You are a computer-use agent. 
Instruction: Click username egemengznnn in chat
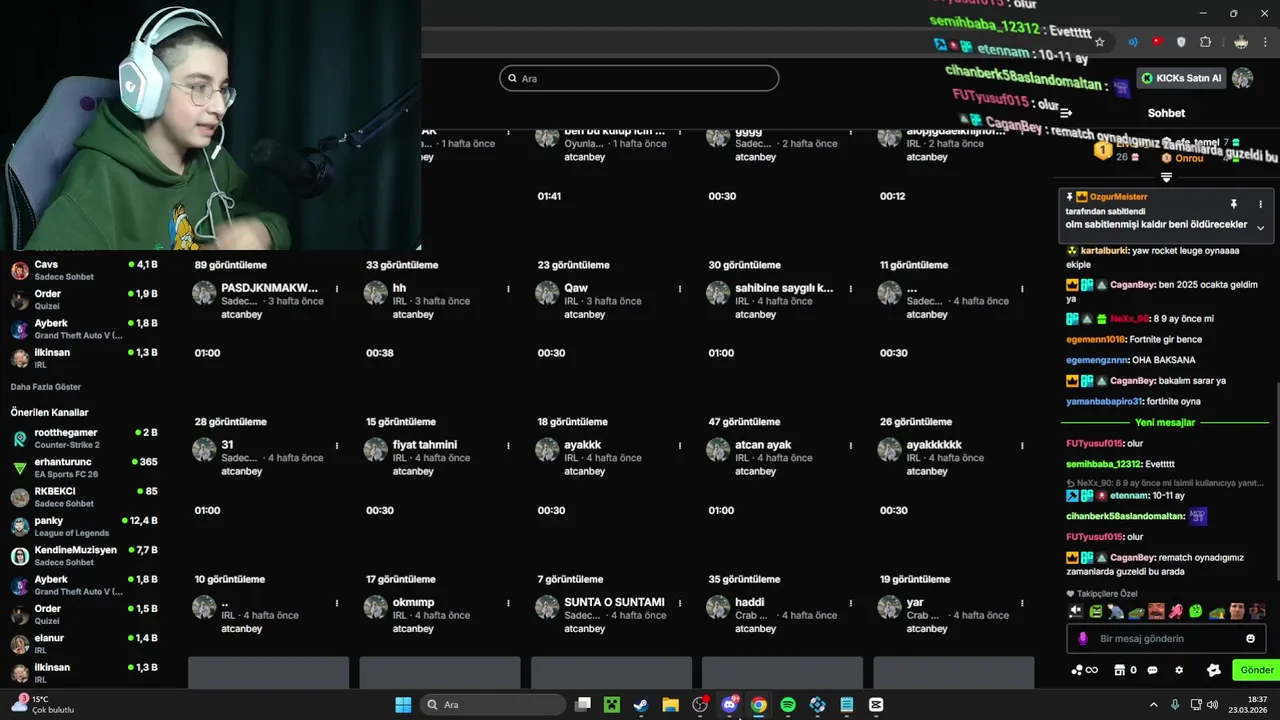tap(1096, 360)
